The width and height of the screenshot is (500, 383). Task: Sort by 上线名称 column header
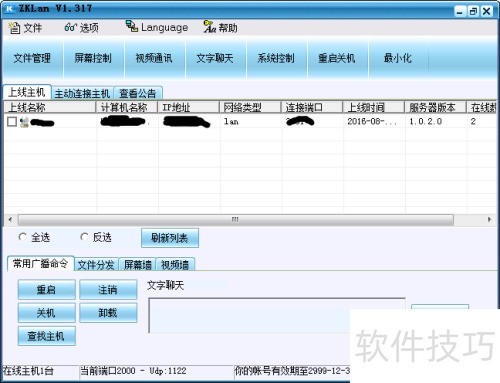pyautogui.click(x=50, y=107)
